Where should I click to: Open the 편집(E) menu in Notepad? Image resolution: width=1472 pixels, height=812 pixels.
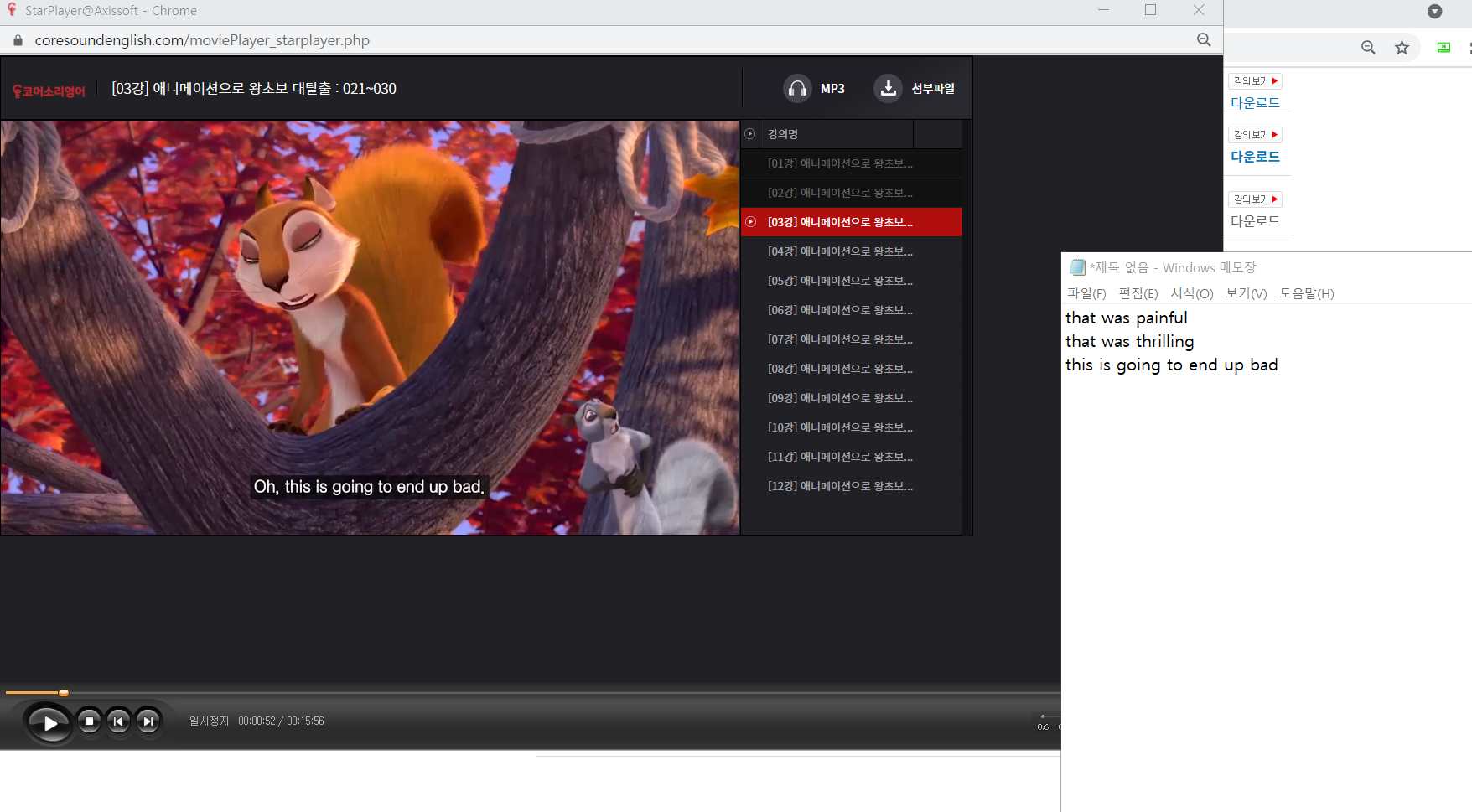tap(1138, 293)
